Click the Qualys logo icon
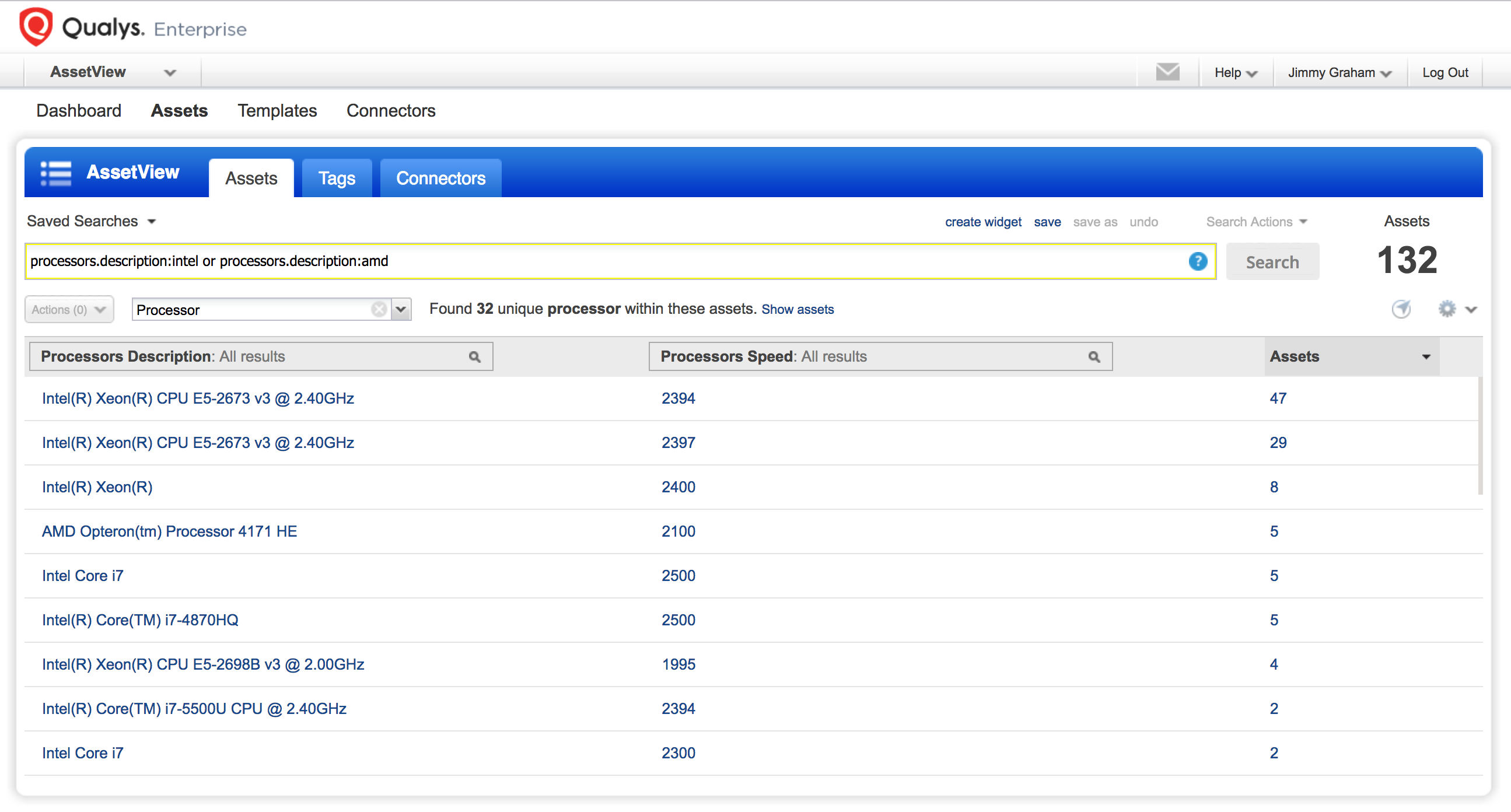Viewport: 1511px width, 812px height. 36,26
